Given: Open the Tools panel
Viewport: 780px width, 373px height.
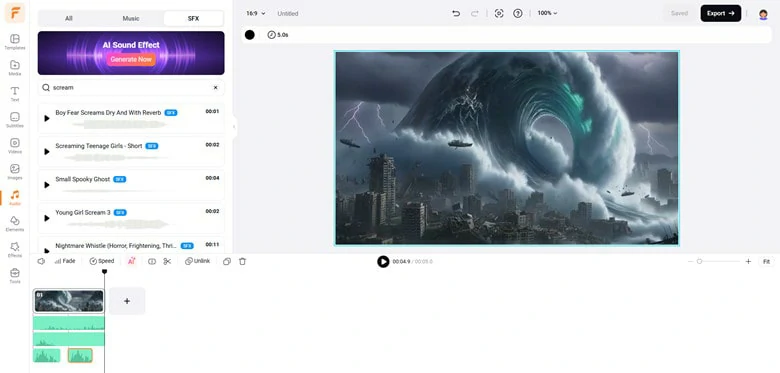Looking at the screenshot, I should point(14,276).
